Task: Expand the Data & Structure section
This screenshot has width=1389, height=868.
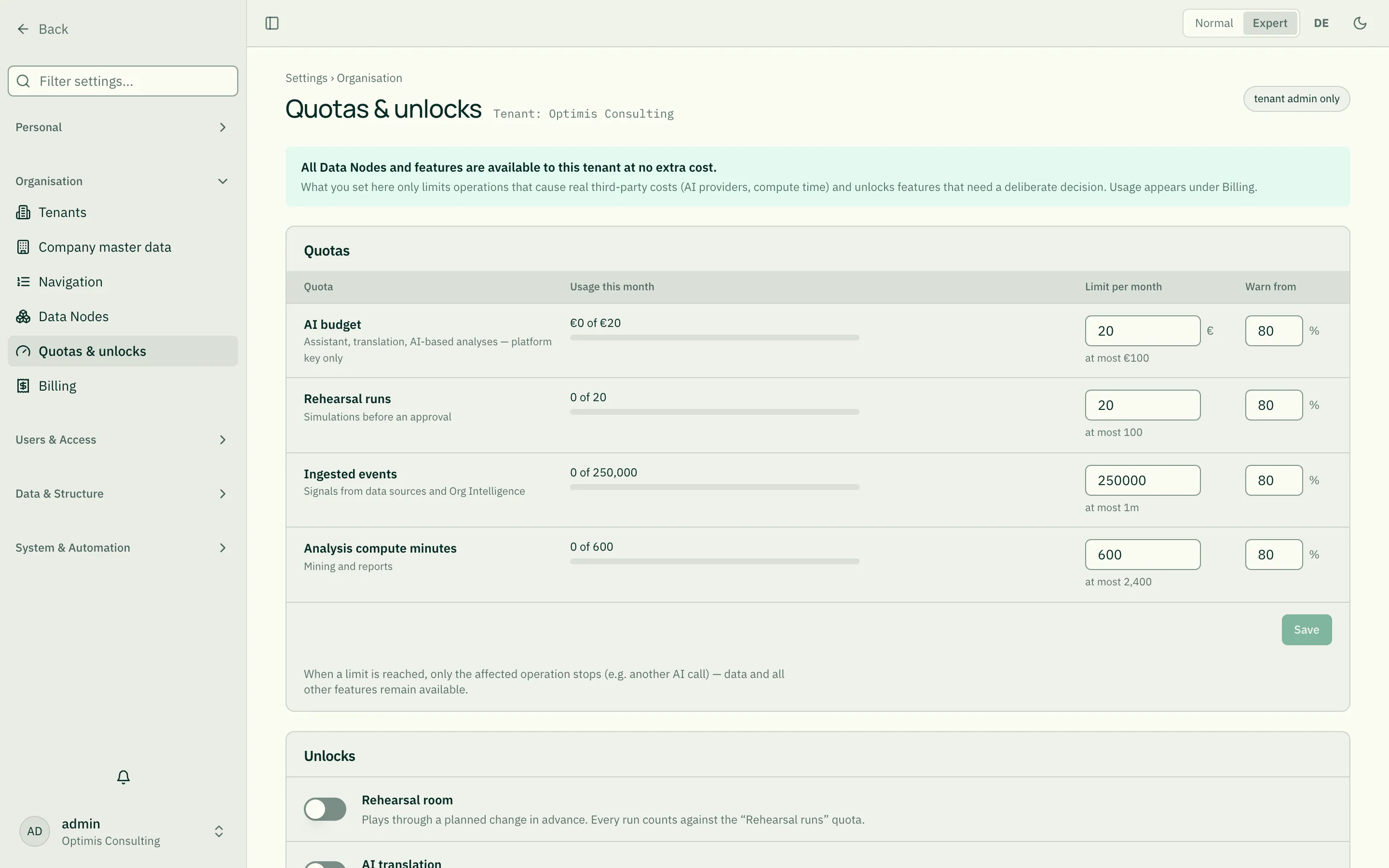Action: pyautogui.click(x=123, y=494)
